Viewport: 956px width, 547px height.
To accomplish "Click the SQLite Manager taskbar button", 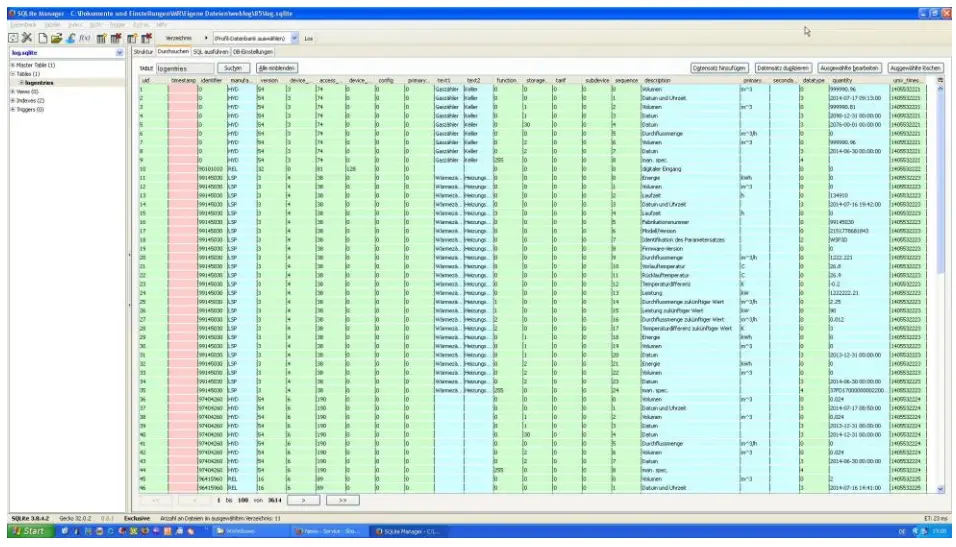I will (407, 532).
